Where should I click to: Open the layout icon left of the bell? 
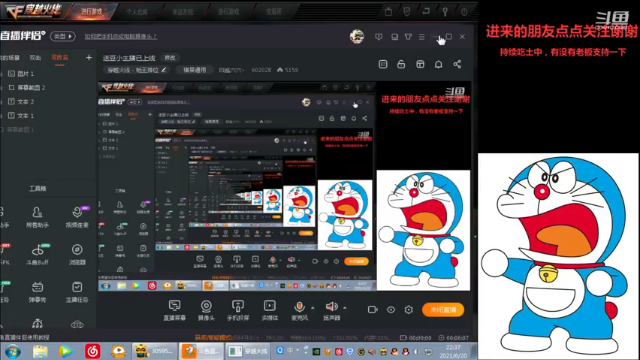tap(420, 64)
